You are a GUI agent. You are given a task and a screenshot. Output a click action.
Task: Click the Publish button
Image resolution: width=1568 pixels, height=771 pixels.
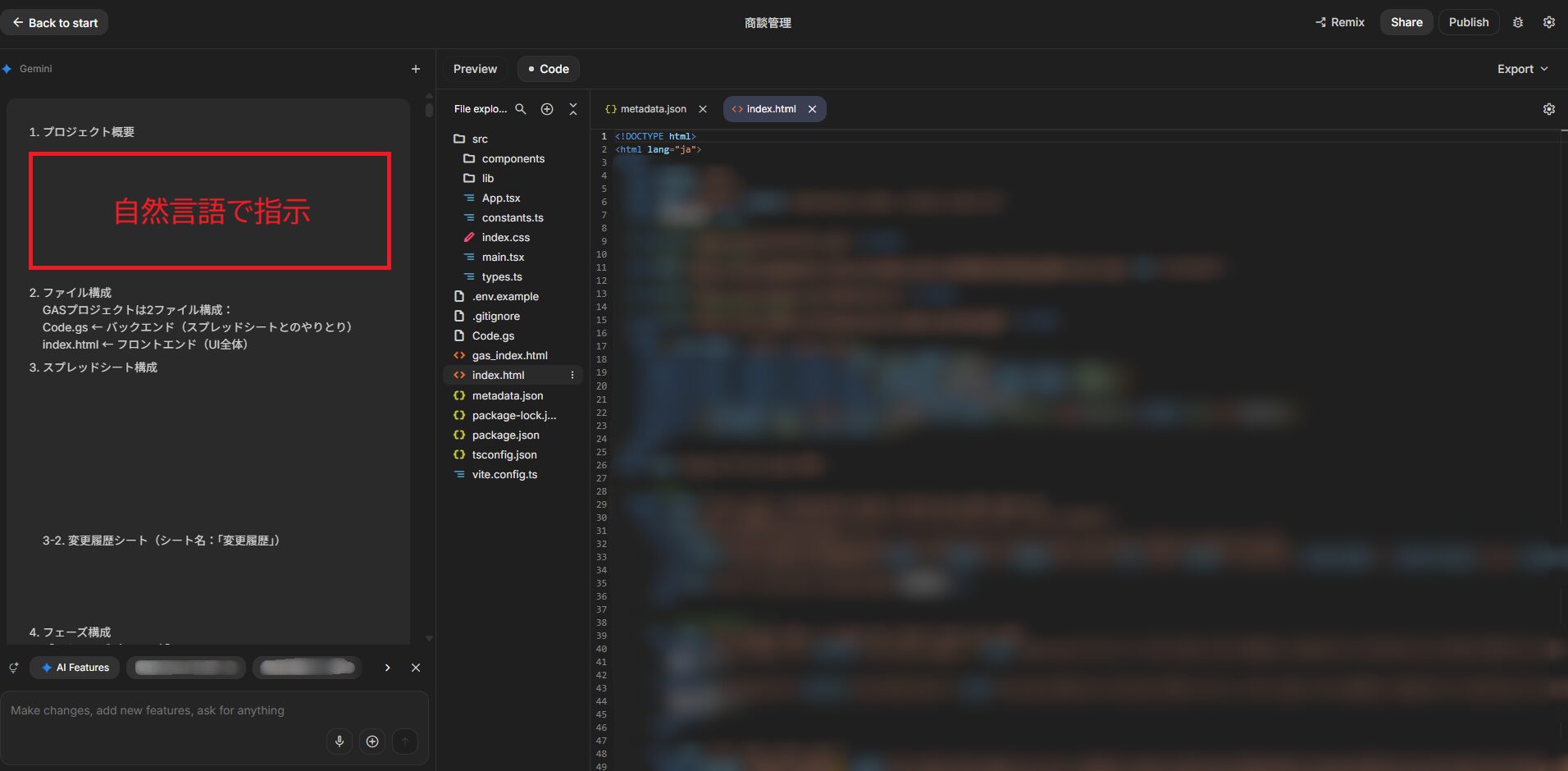point(1468,22)
